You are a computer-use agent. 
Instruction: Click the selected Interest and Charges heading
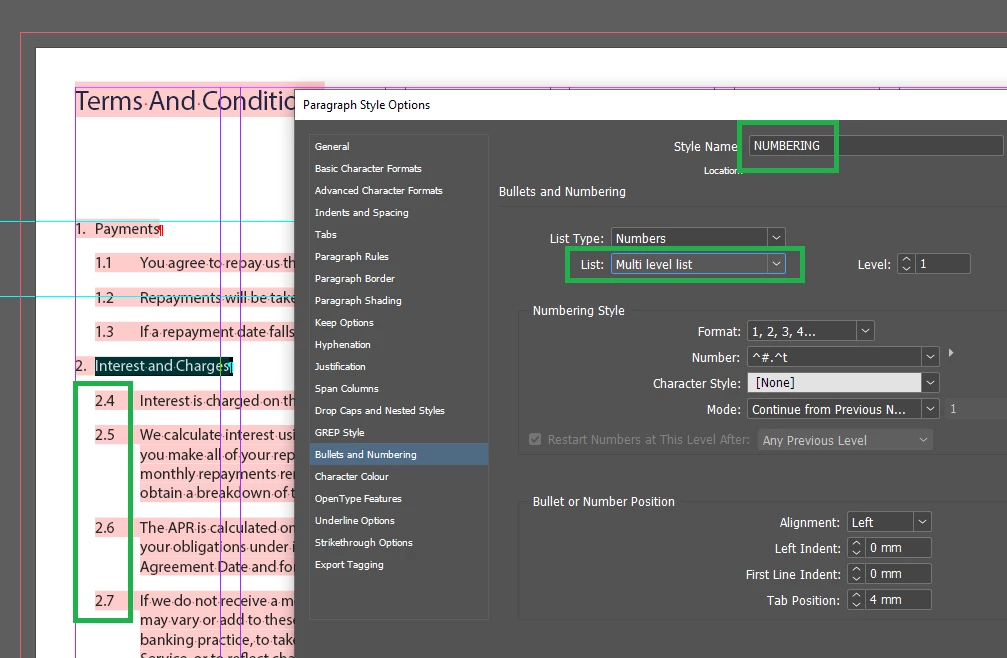(163, 366)
